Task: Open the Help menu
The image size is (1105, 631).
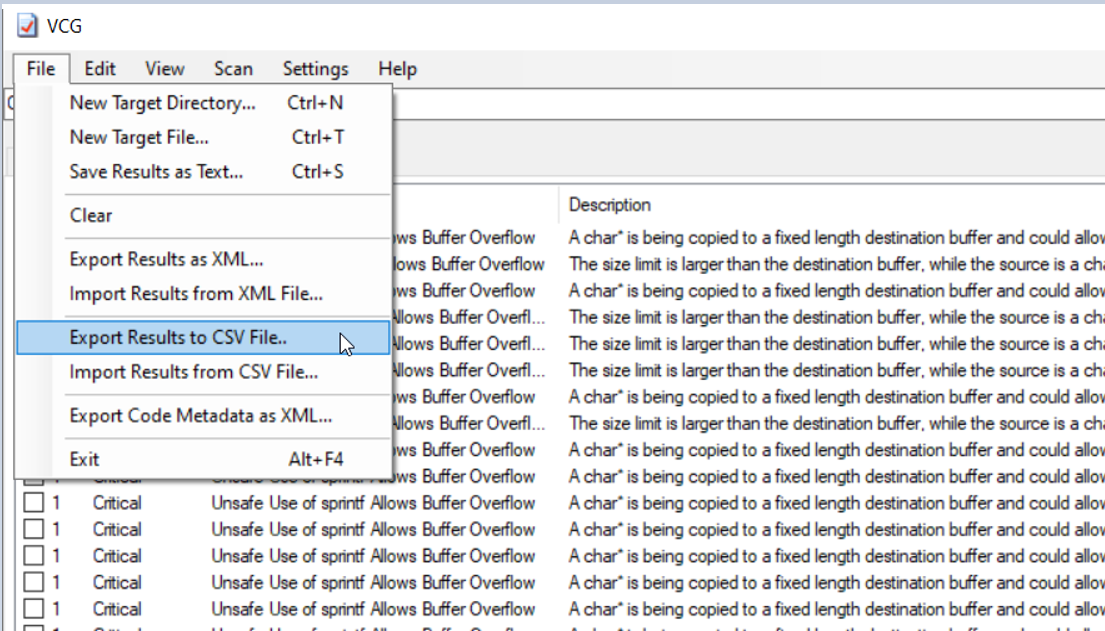Action: tap(397, 69)
